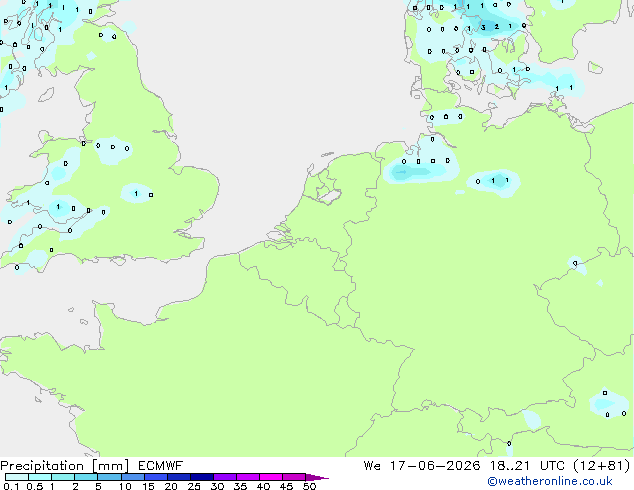Click the legend value label '0.1'
The image size is (634, 490).
point(11,486)
